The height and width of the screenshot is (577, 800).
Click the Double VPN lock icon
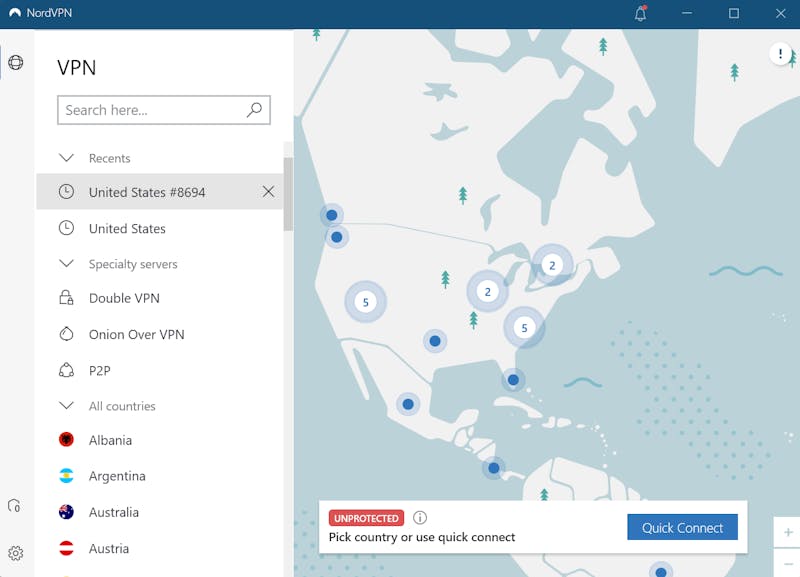click(x=66, y=297)
